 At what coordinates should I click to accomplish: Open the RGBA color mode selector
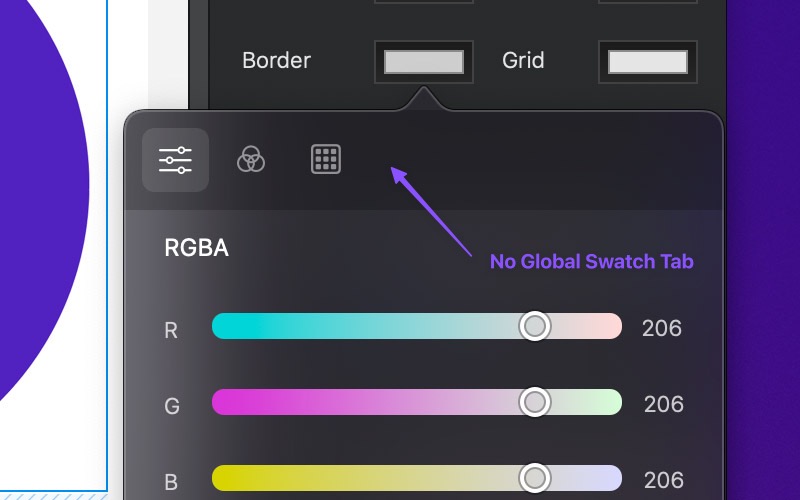click(196, 248)
